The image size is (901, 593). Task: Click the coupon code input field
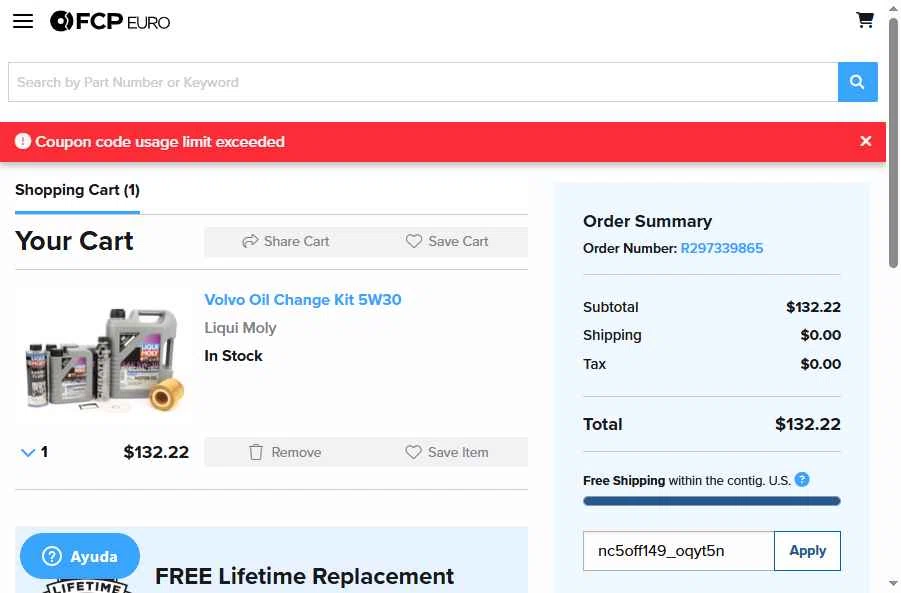coord(678,551)
